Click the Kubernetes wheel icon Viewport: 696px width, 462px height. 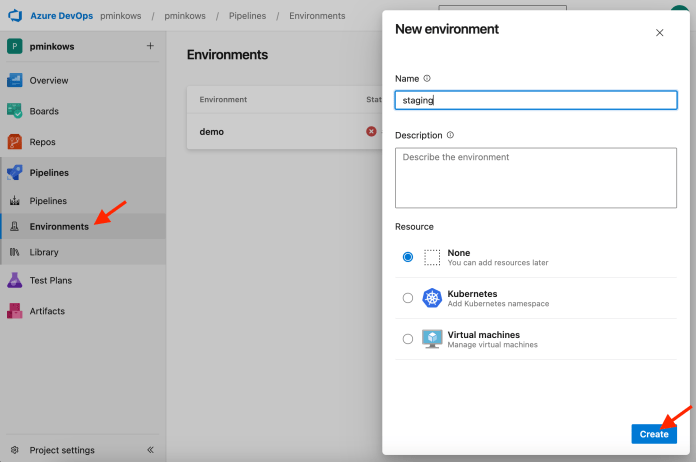(432, 298)
